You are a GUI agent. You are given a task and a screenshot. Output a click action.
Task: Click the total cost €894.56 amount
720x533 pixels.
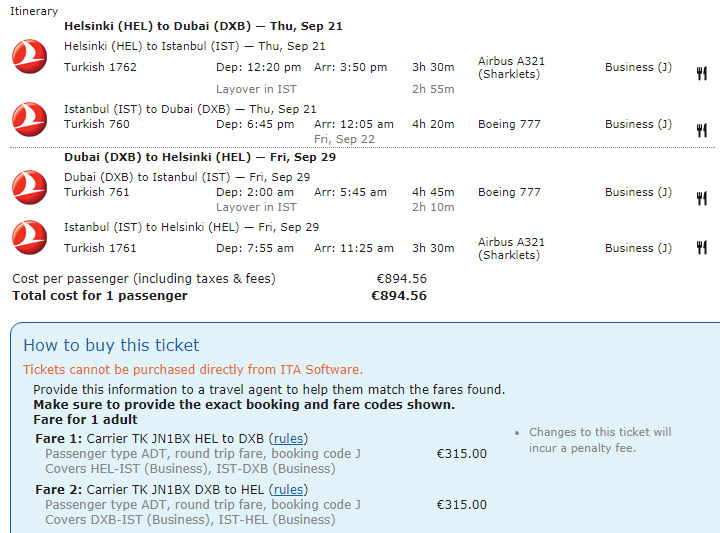point(399,296)
